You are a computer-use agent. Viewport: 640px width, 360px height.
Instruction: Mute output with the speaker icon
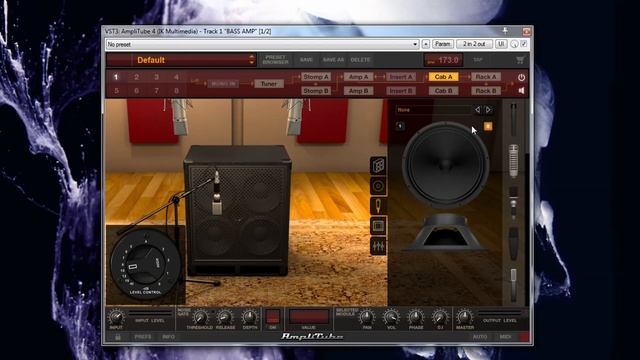point(521,91)
